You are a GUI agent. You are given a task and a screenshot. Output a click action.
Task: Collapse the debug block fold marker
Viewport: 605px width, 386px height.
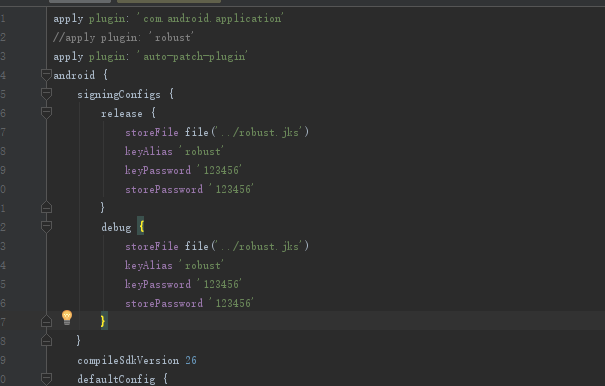pyautogui.click(x=46, y=227)
